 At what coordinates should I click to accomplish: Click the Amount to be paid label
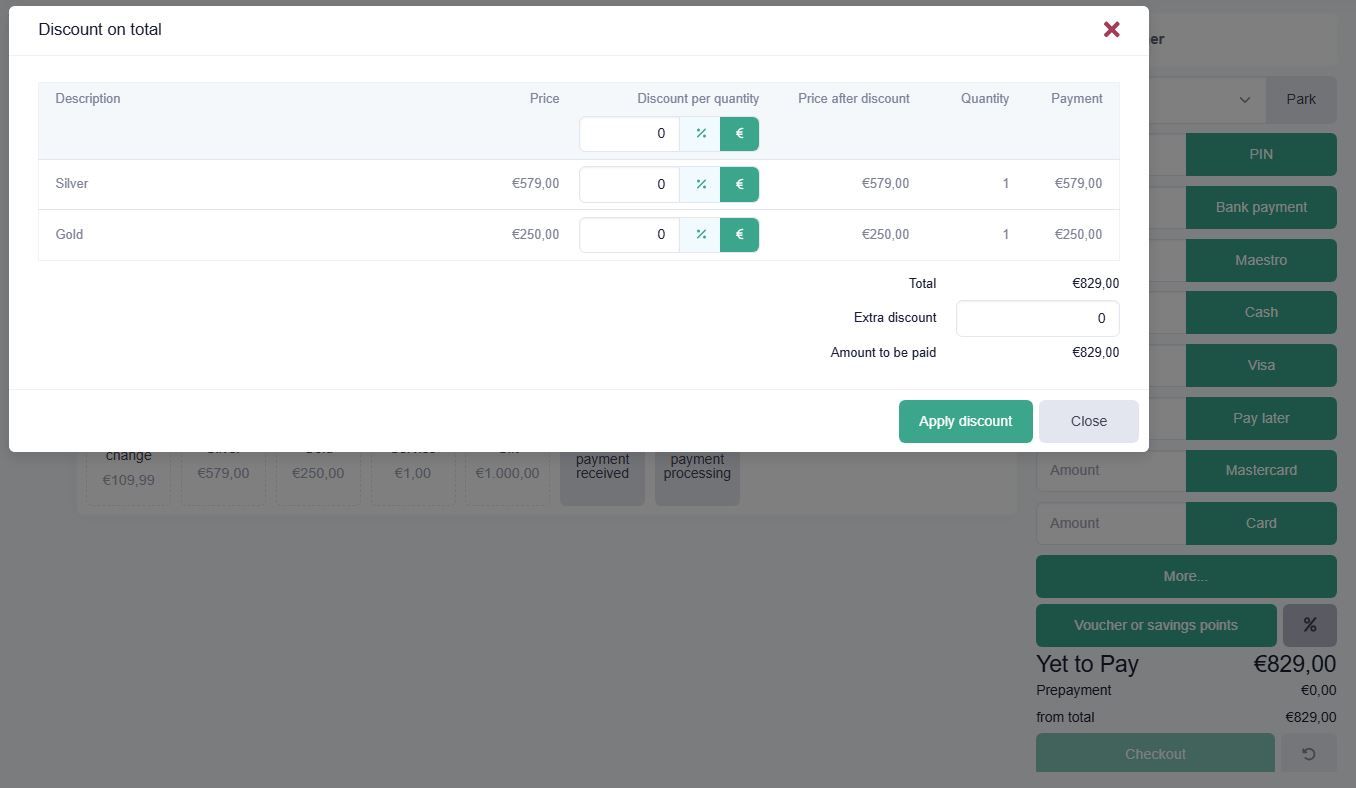(x=883, y=353)
